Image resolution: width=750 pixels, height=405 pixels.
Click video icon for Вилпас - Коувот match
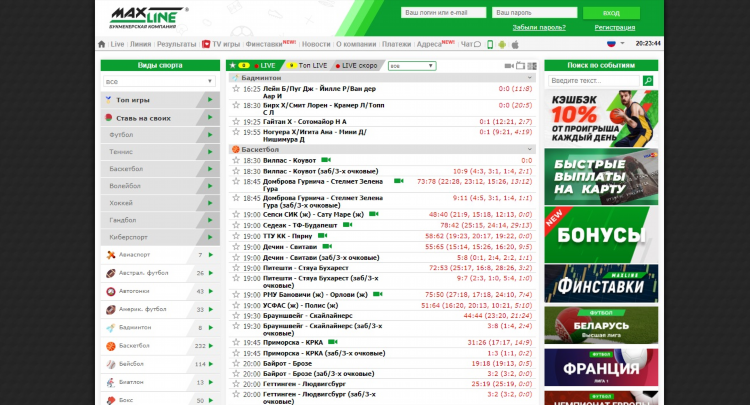click(x=326, y=160)
